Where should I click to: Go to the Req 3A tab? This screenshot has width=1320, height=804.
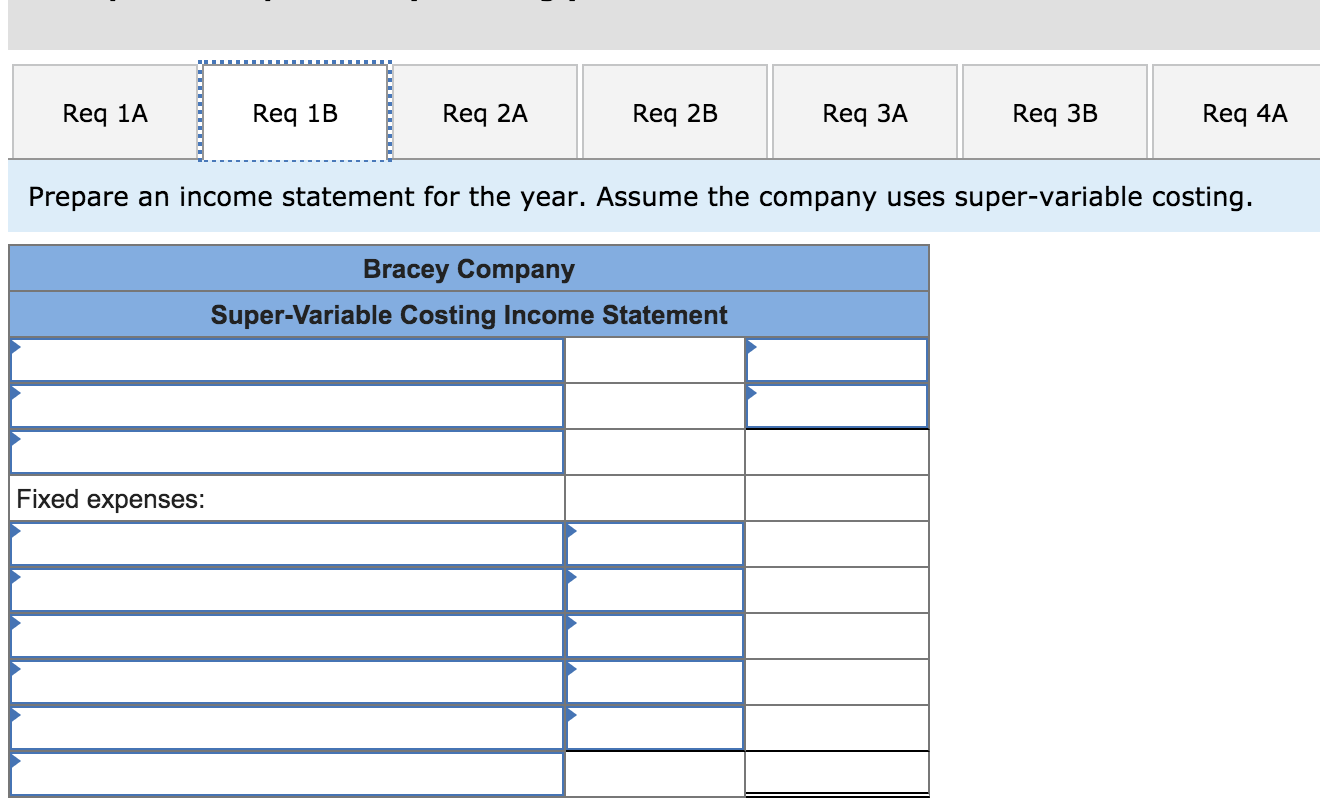click(x=864, y=113)
